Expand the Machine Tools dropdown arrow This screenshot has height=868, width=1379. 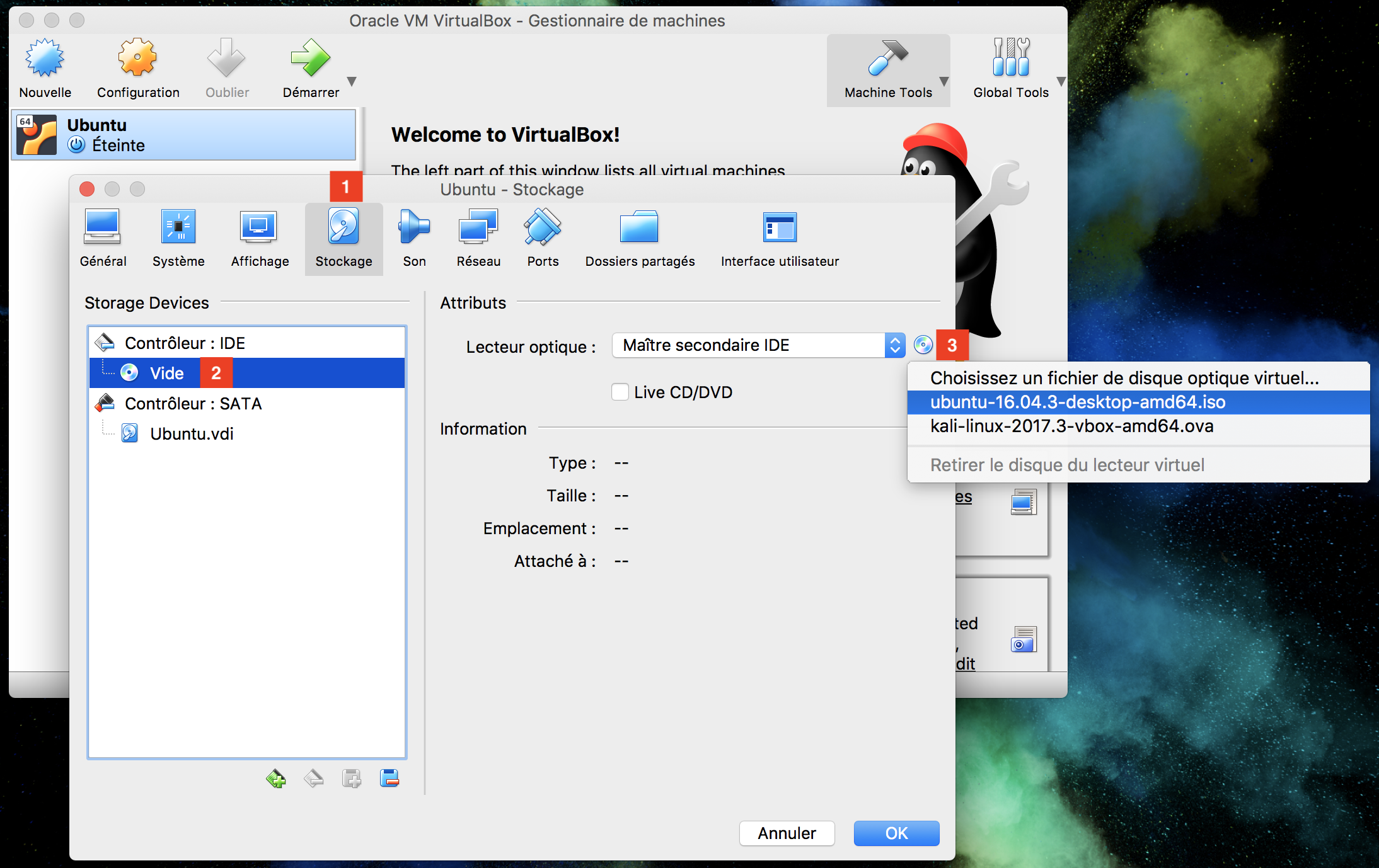944,81
